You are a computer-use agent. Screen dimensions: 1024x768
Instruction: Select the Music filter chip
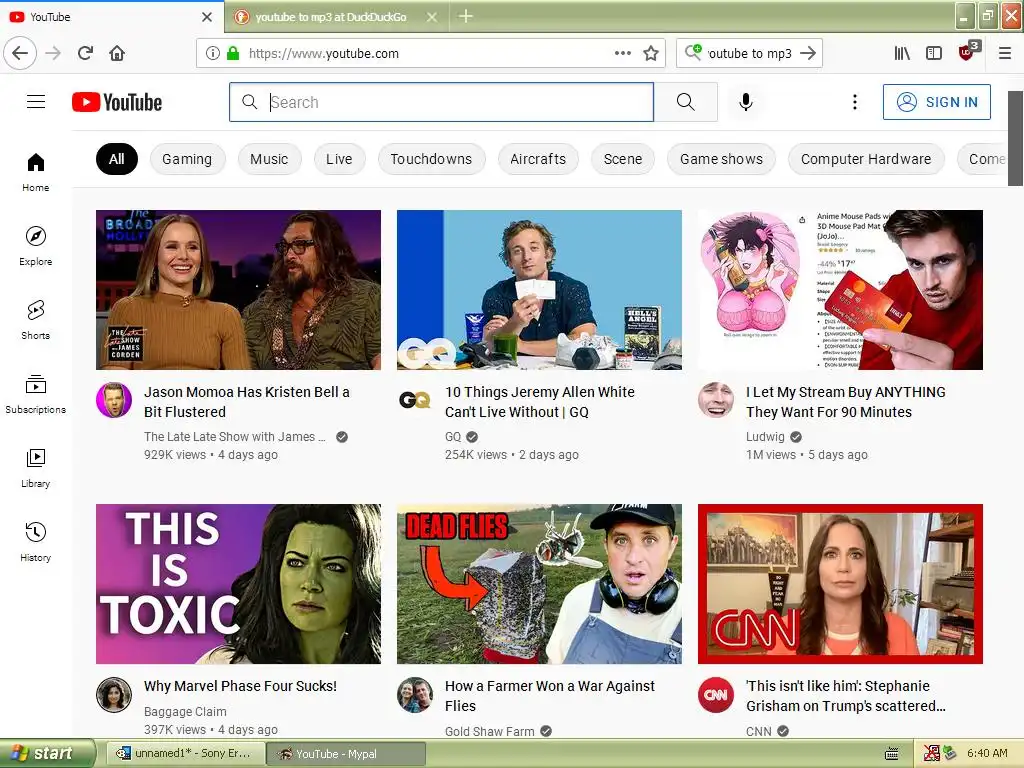coord(269,159)
